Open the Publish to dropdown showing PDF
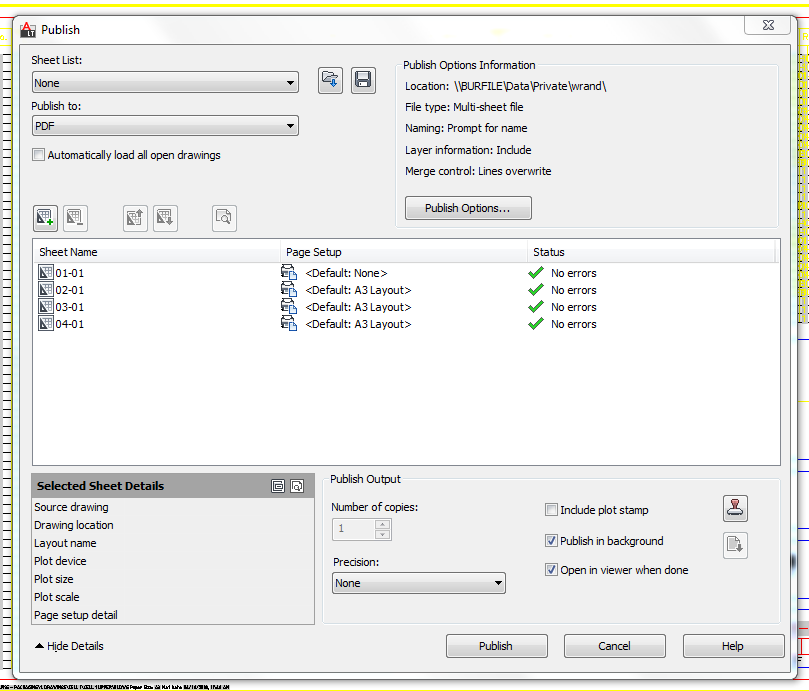Image resolution: width=809 pixels, height=691 pixels. (x=292, y=126)
